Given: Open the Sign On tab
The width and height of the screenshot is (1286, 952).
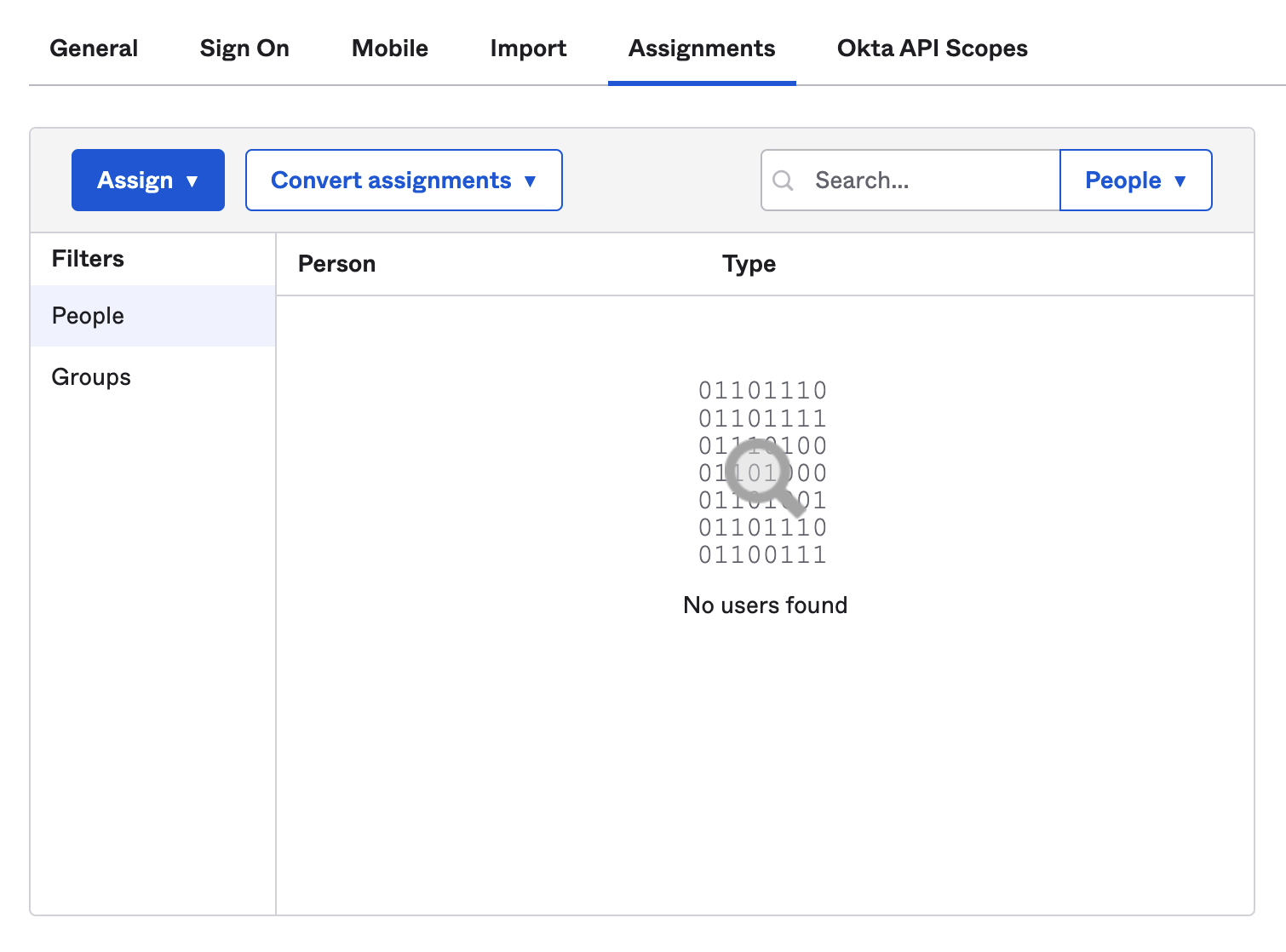Looking at the screenshot, I should coord(244,49).
